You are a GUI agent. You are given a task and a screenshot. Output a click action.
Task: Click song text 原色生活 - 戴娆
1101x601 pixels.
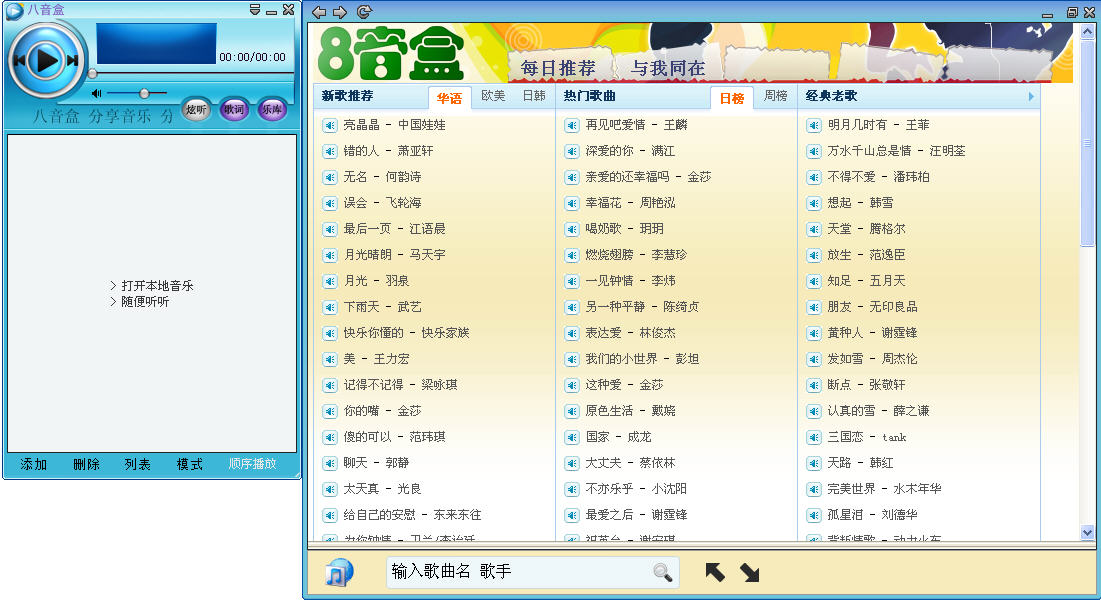pyautogui.click(x=631, y=411)
